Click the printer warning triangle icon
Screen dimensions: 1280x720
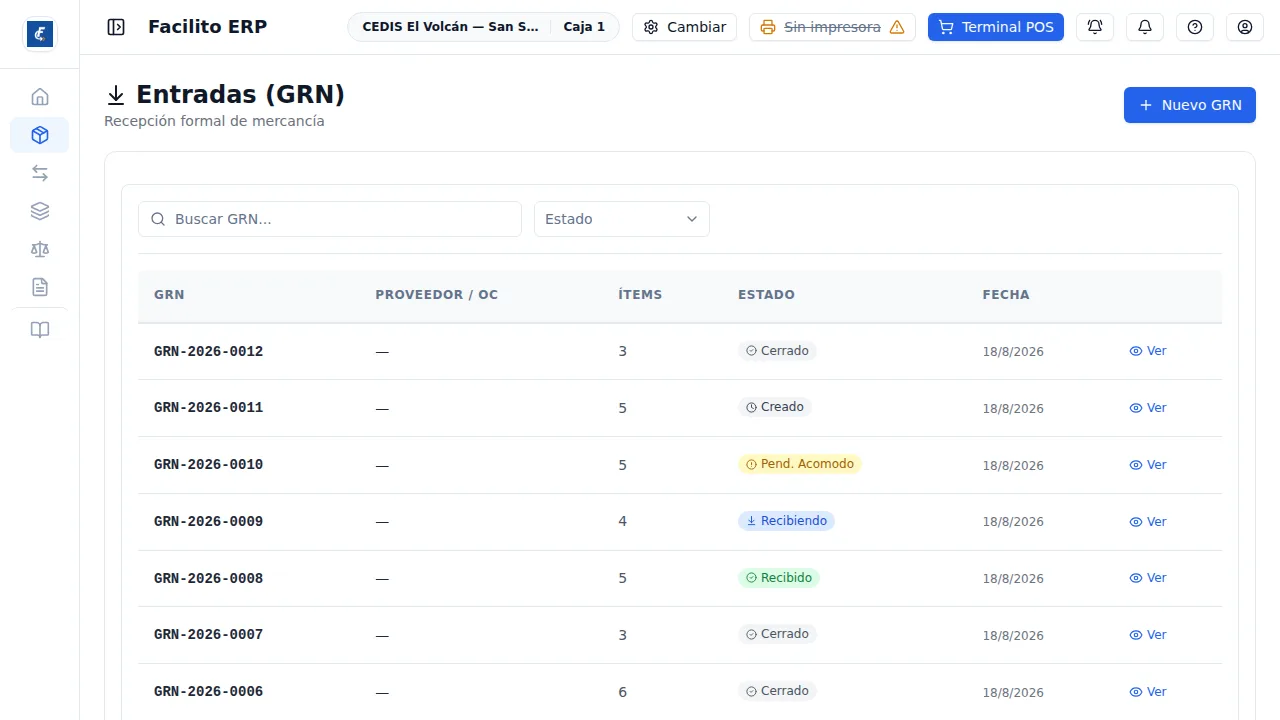click(897, 27)
